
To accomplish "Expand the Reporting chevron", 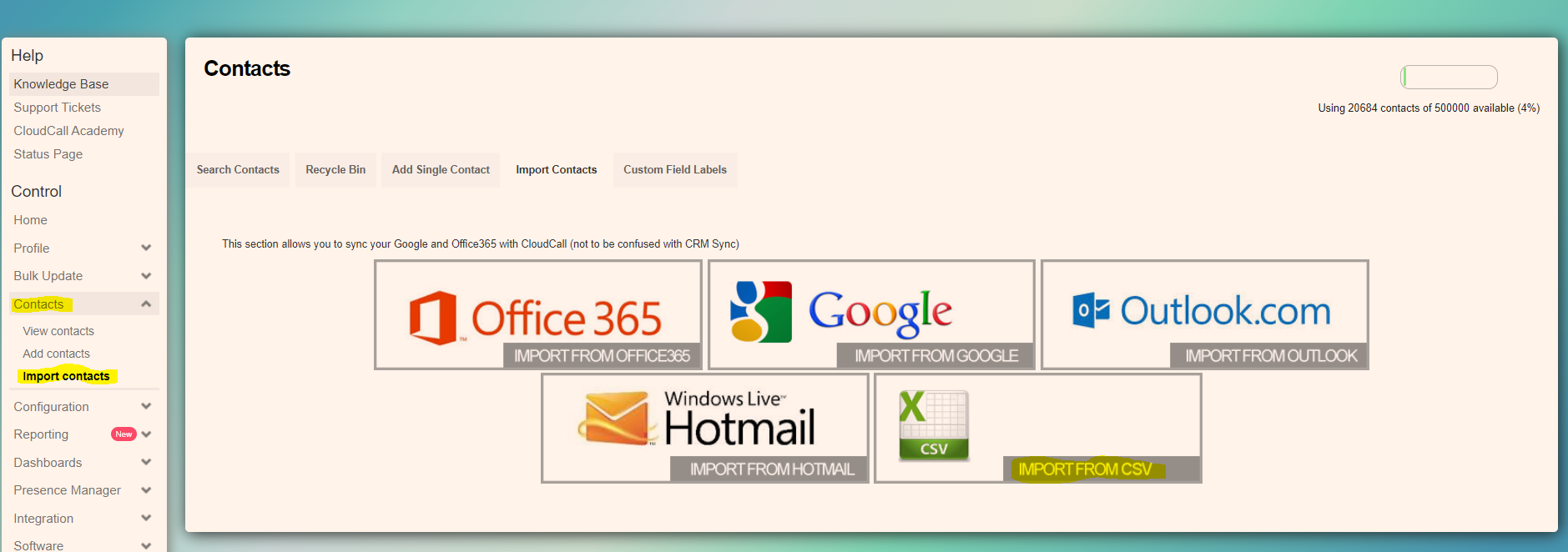I will click(x=146, y=434).
